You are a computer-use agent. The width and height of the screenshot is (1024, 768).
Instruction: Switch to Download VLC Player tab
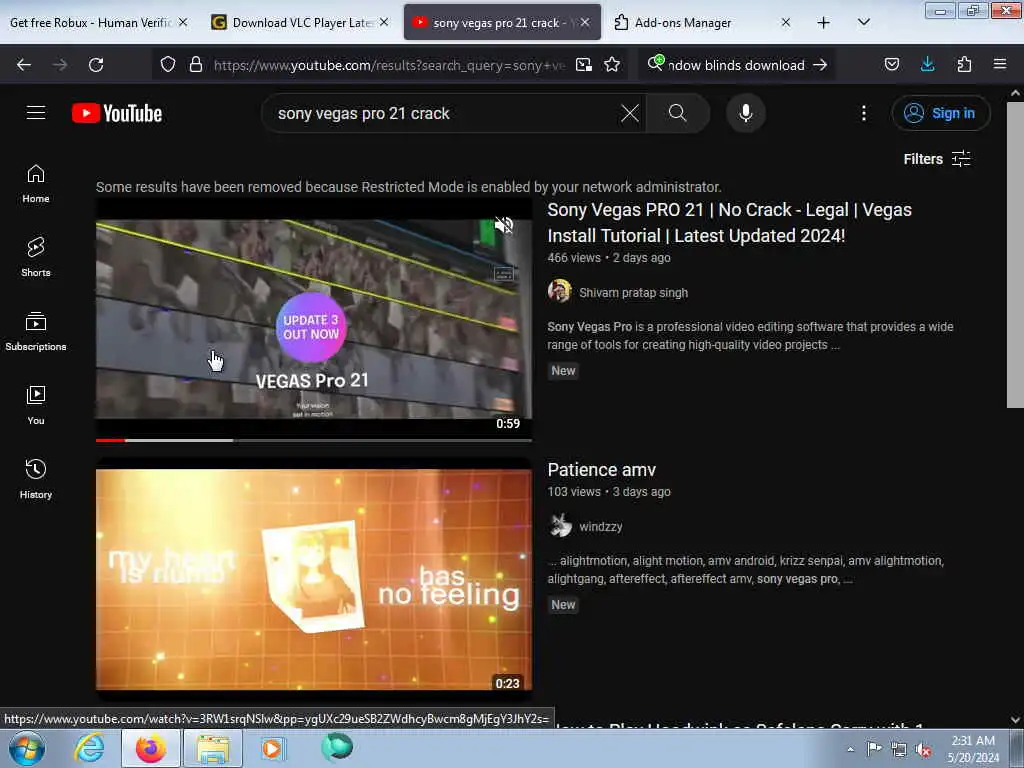302,23
